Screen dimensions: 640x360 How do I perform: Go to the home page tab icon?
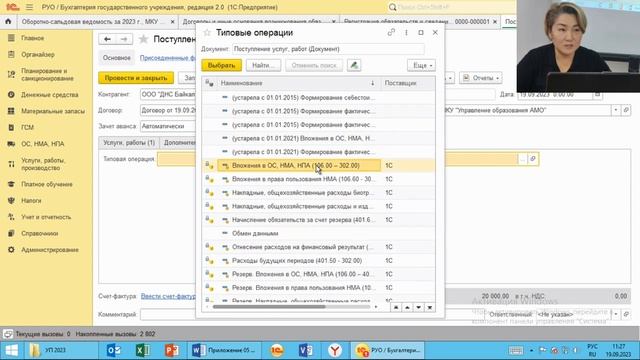pos(8,21)
